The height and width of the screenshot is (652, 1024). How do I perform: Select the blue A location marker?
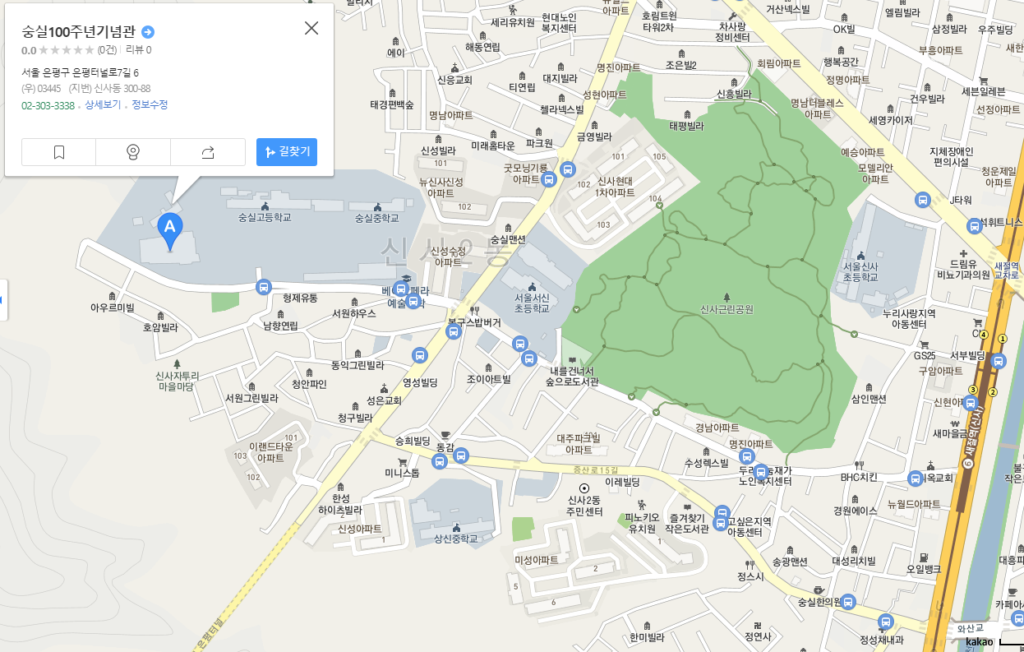[x=170, y=228]
